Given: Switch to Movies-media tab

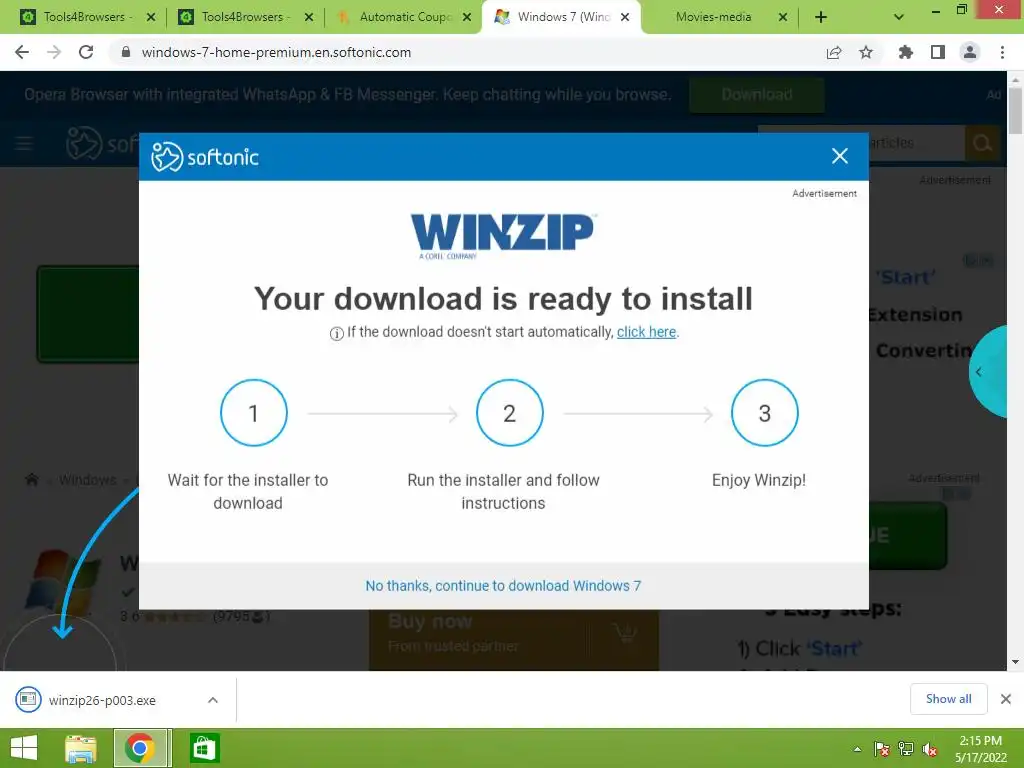Looking at the screenshot, I should pyautogui.click(x=713, y=17).
